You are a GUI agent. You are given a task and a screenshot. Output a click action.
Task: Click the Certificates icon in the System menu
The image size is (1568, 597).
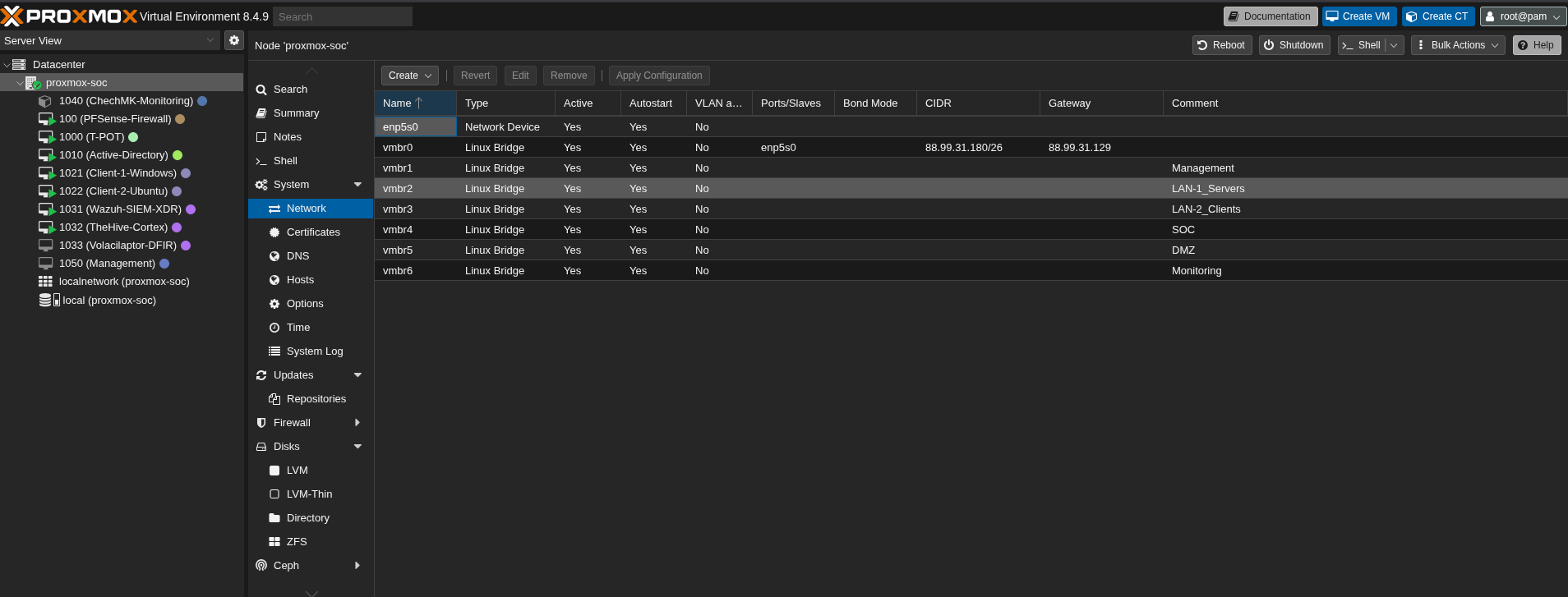click(x=274, y=232)
